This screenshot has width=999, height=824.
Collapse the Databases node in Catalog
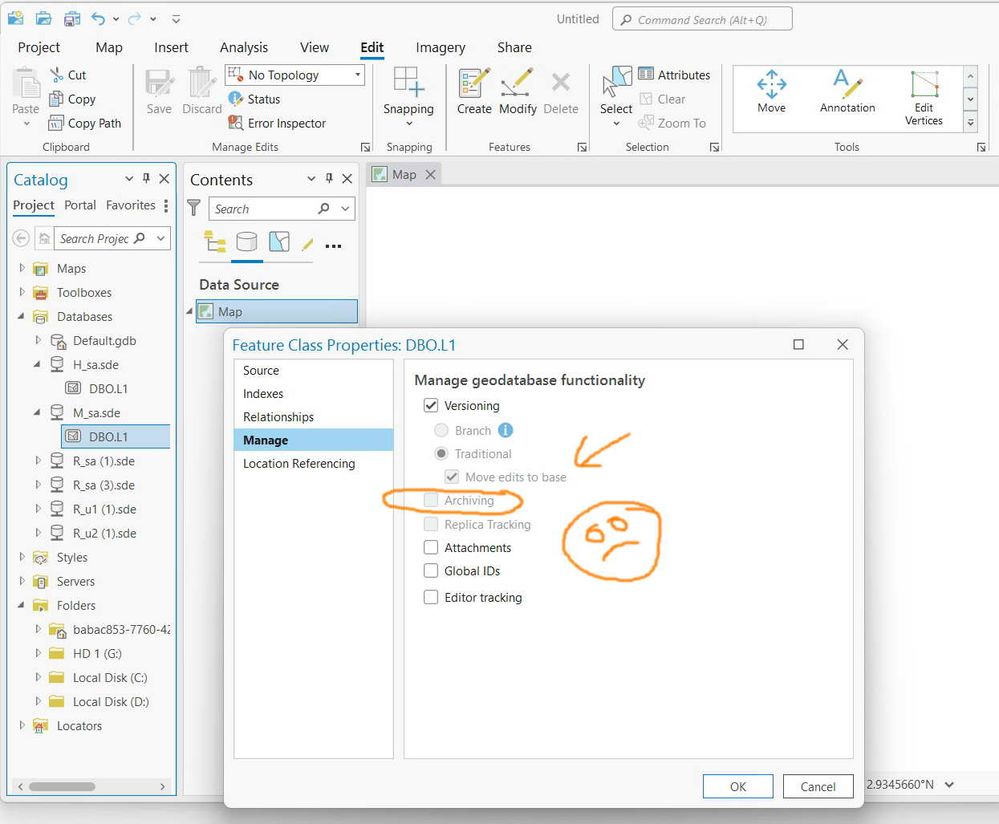(x=21, y=316)
